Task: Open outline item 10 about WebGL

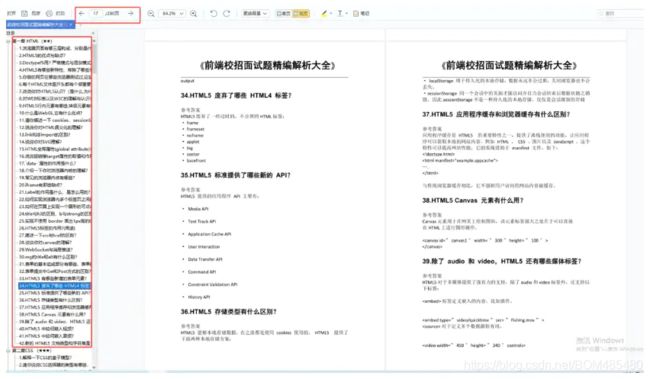Action: click(x=50, y=113)
